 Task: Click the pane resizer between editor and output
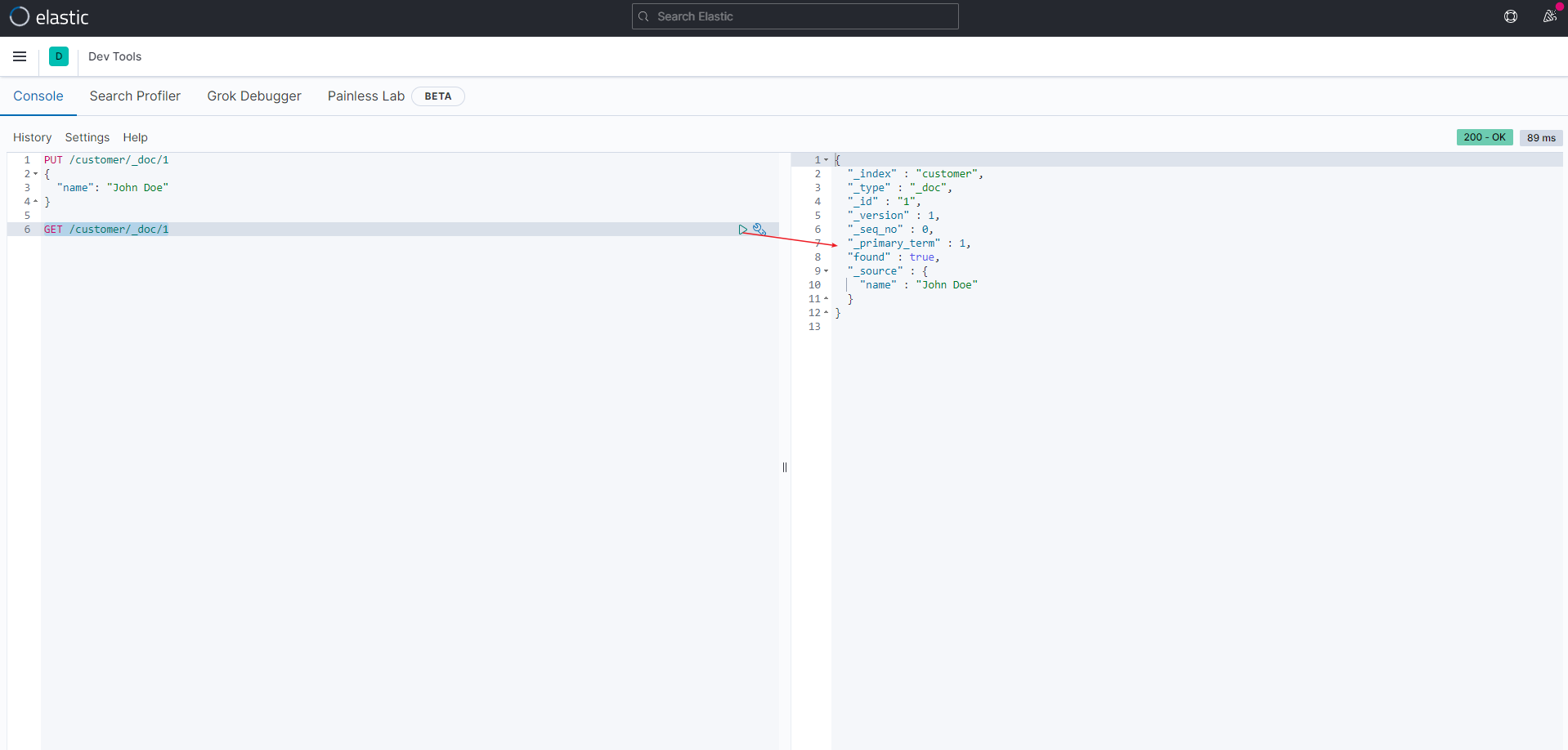click(785, 467)
